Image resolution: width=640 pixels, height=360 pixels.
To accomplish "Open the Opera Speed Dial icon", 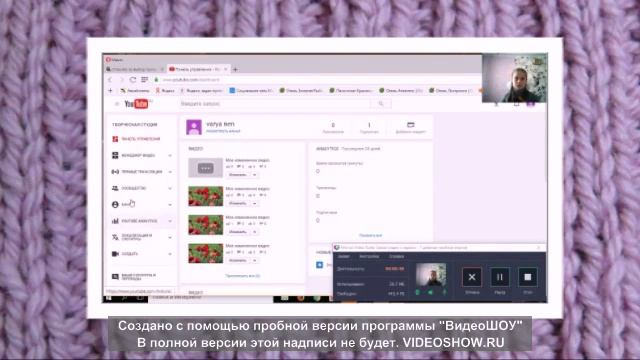I will (144, 80).
